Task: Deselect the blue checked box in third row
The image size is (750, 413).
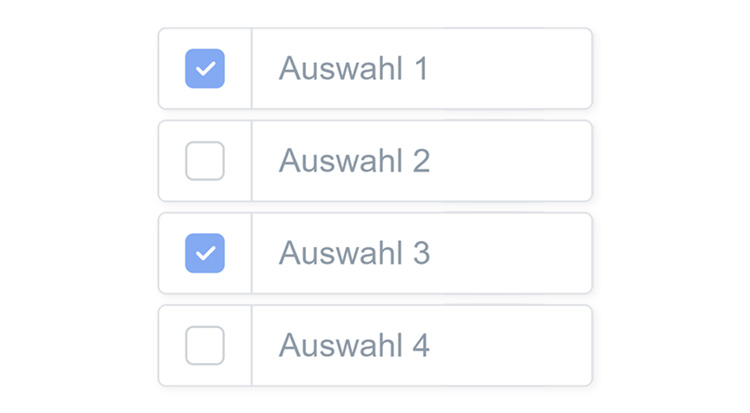Action: tap(205, 253)
